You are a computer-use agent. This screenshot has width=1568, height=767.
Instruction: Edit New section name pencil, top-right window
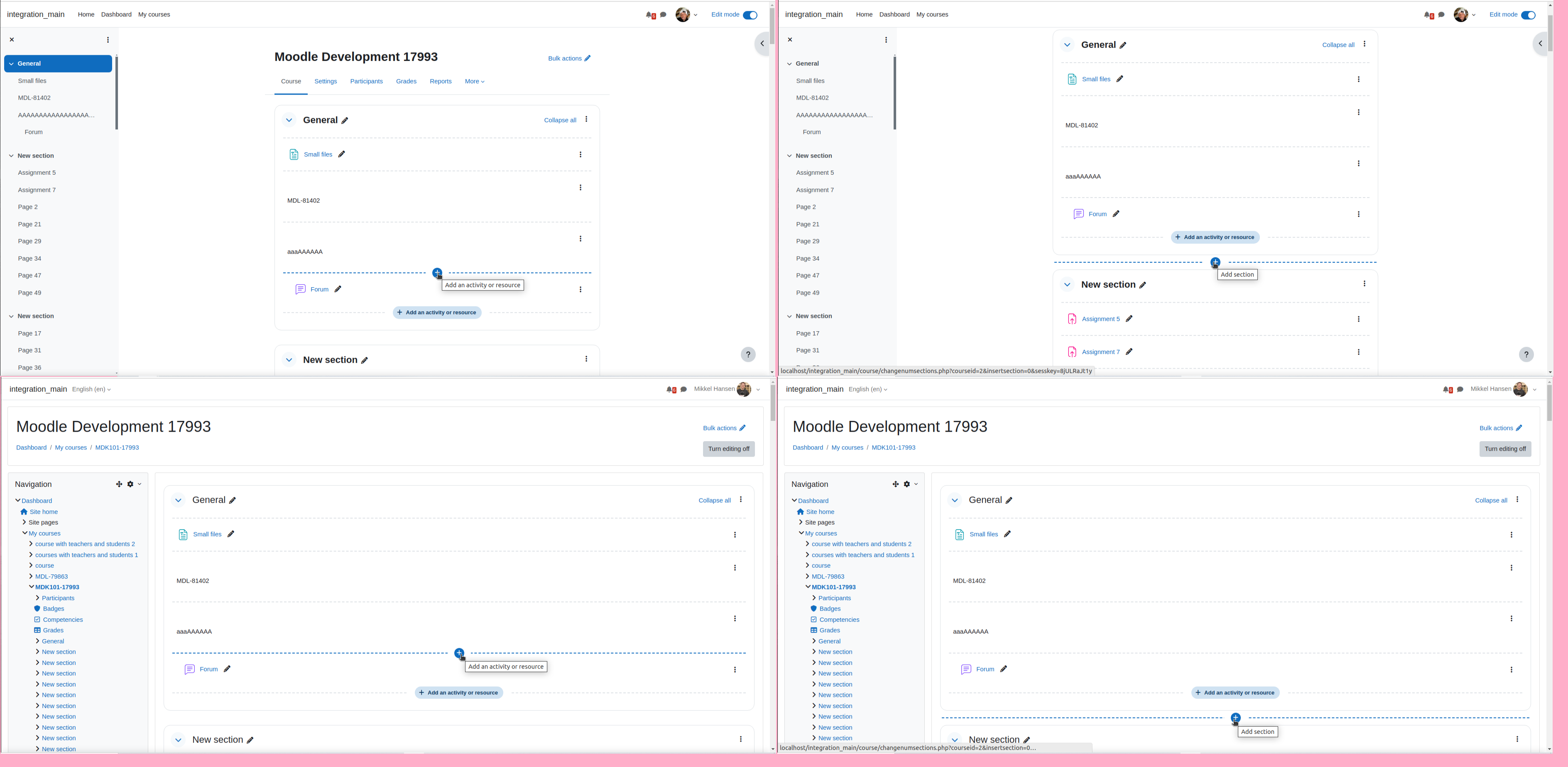click(x=1142, y=285)
